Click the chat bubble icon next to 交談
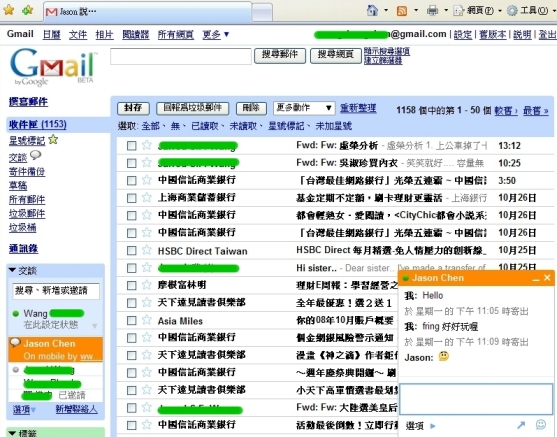The image size is (557, 437). [36, 155]
